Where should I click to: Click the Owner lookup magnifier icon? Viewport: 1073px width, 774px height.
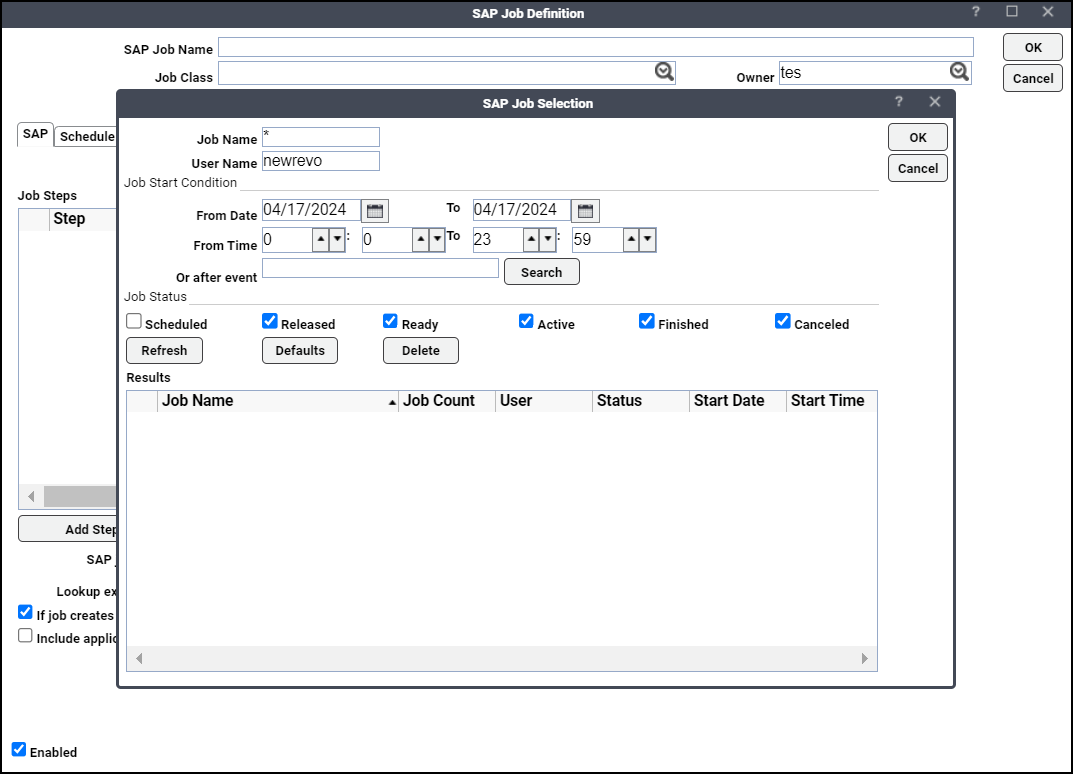(x=959, y=72)
